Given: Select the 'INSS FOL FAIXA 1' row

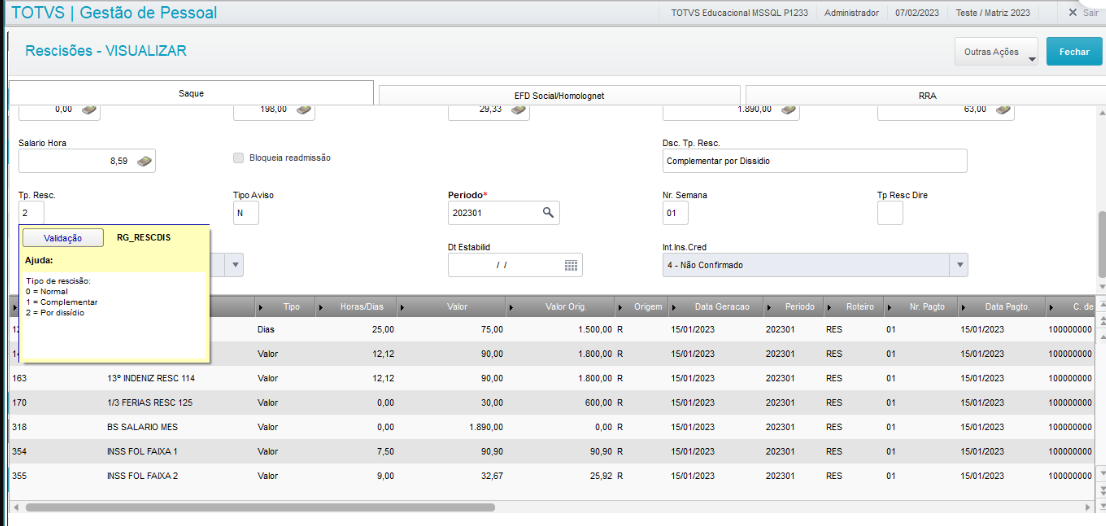Looking at the screenshot, I should (552, 451).
